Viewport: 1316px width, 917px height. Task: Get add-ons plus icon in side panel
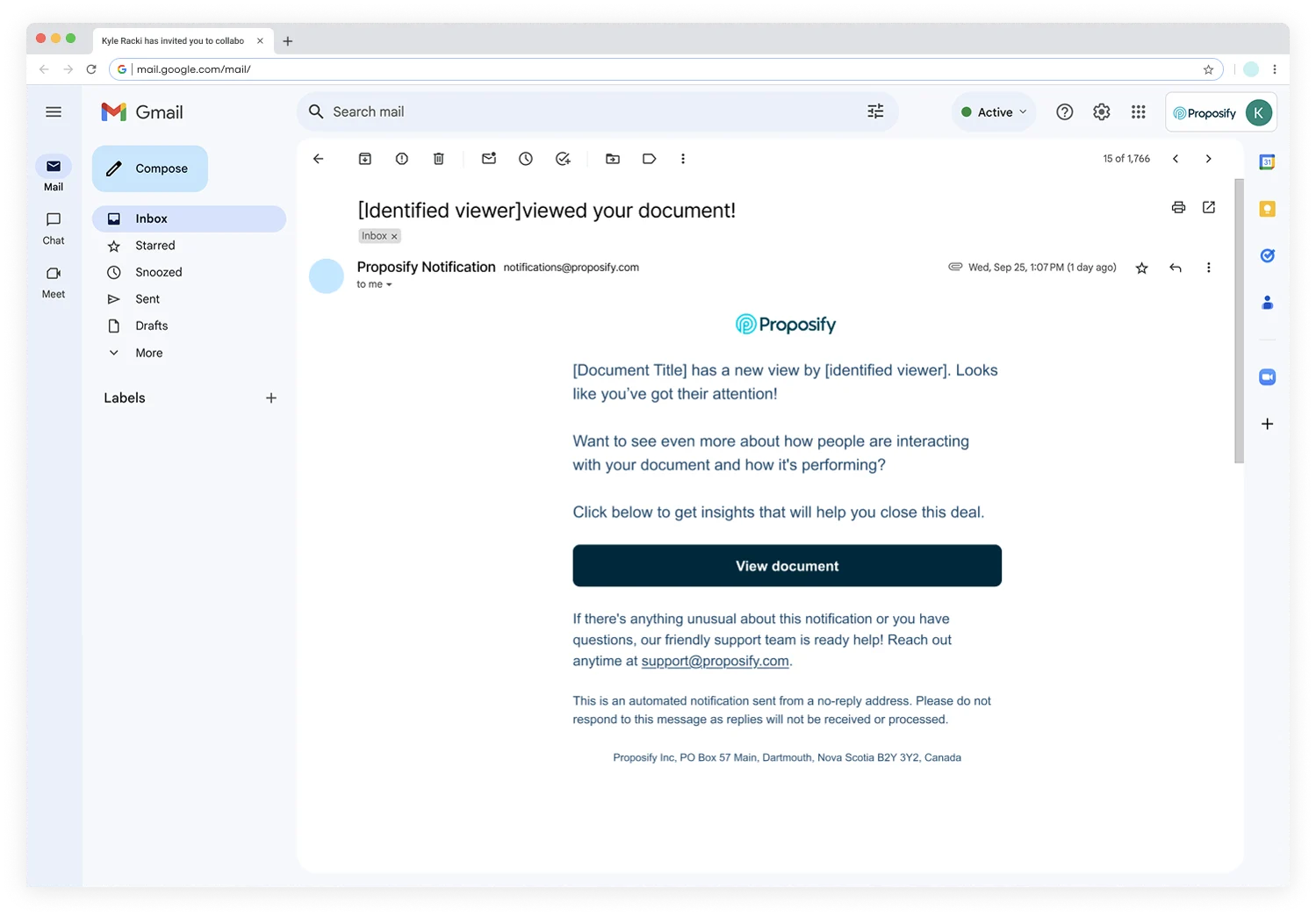pyautogui.click(x=1267, y=424)
